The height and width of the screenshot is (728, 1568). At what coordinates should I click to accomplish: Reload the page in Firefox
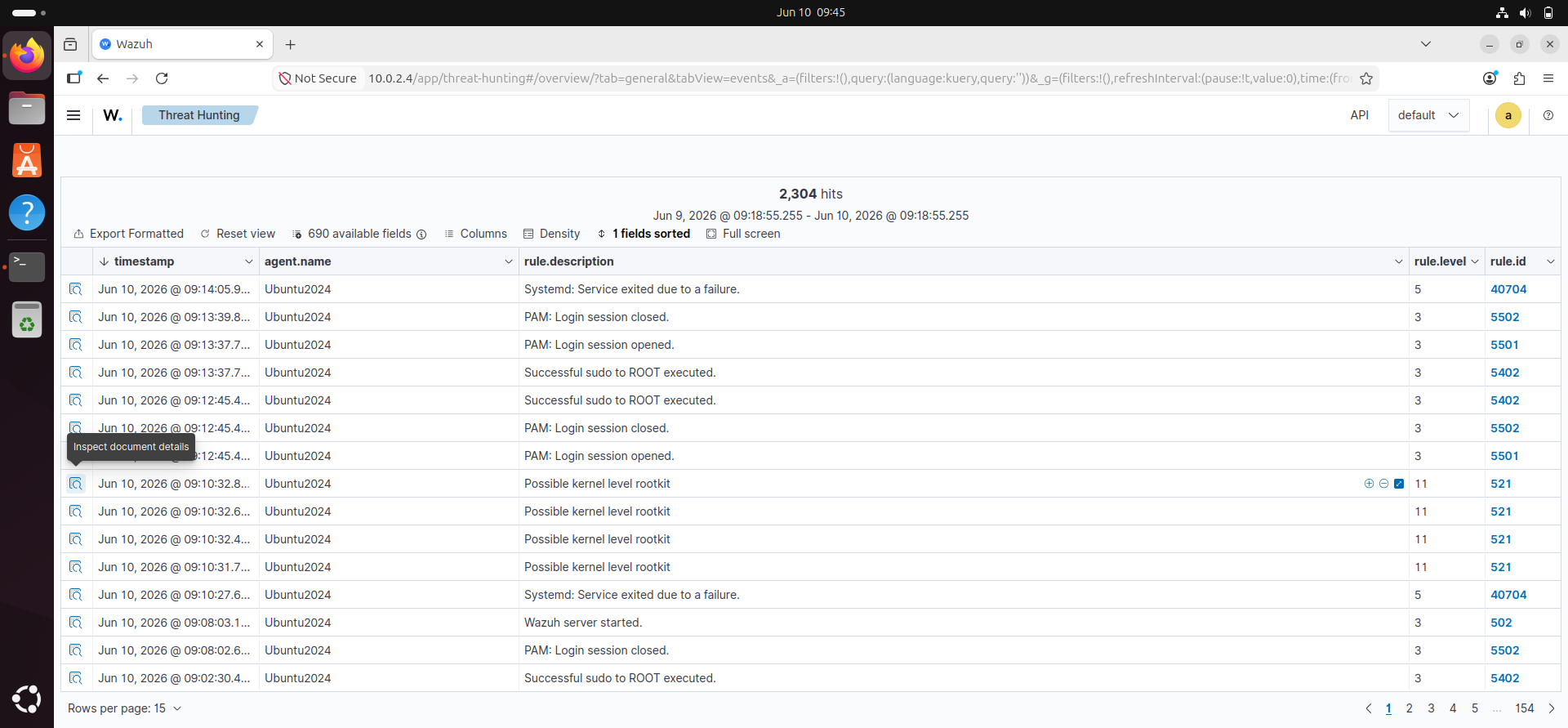click(162, 78)
